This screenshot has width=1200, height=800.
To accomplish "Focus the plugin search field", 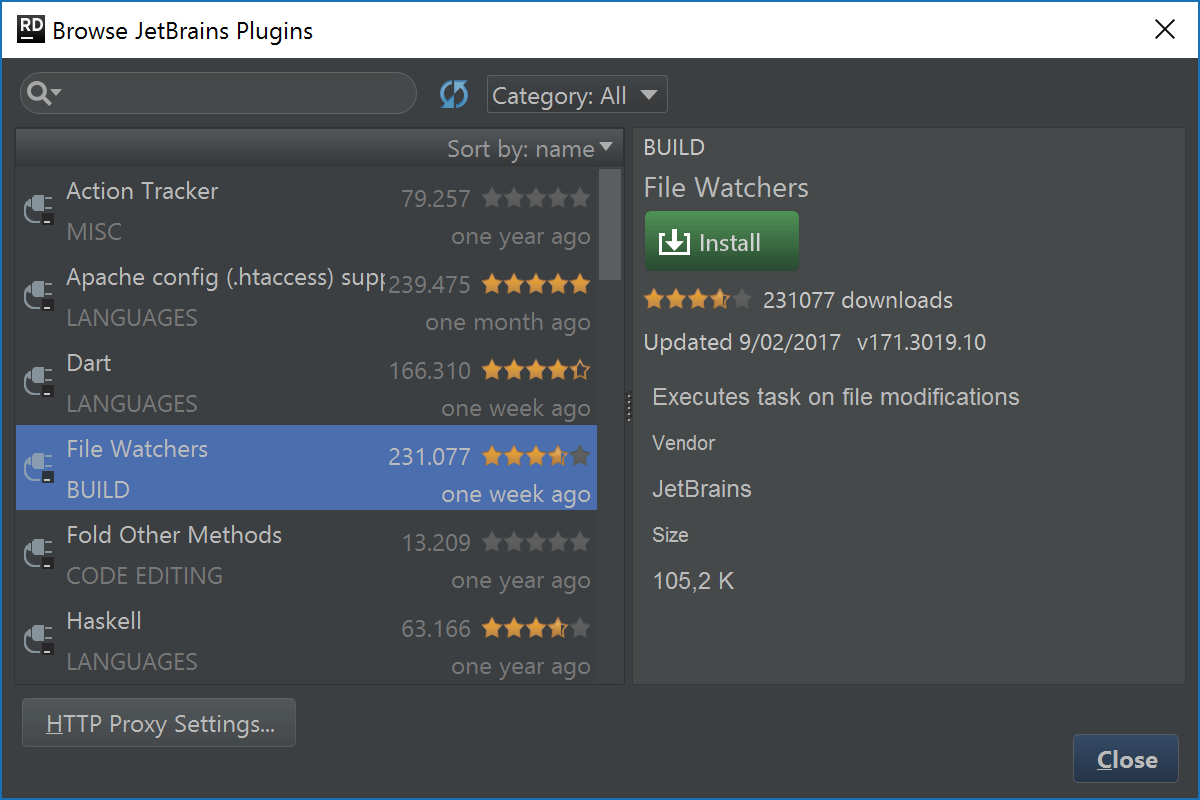I will point(218,93).
